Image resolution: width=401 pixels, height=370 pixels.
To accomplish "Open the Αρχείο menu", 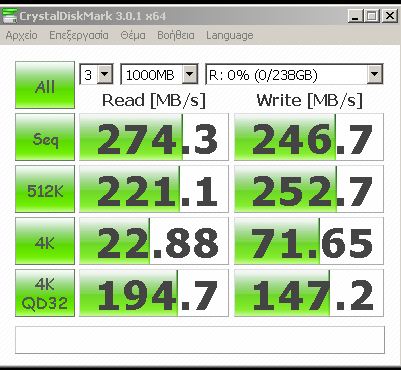I will 22,35.
